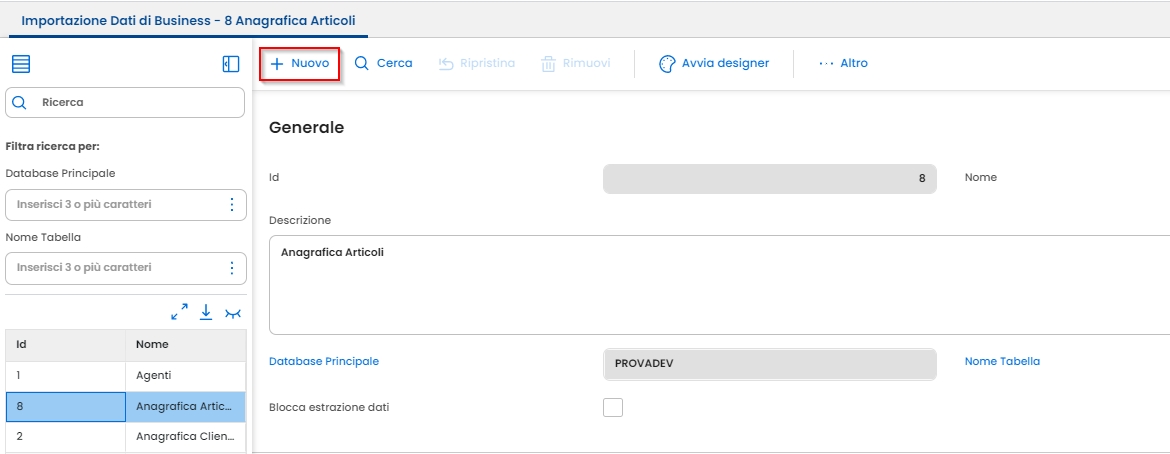
Task: Expand the results table to fullscreen
Action: point(180,312)
